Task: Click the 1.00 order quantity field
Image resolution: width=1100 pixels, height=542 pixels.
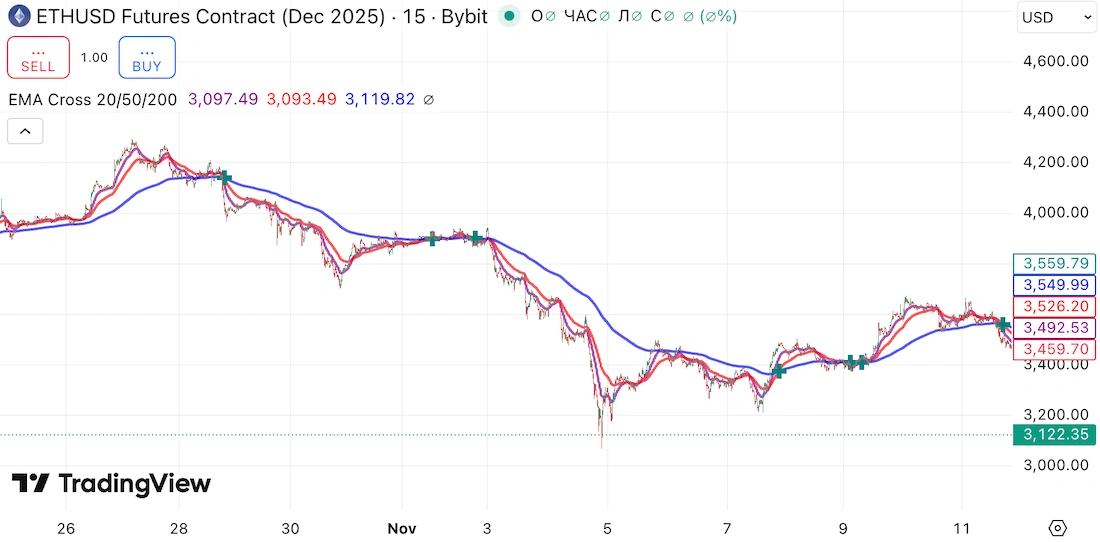Action: coord(94,58)
